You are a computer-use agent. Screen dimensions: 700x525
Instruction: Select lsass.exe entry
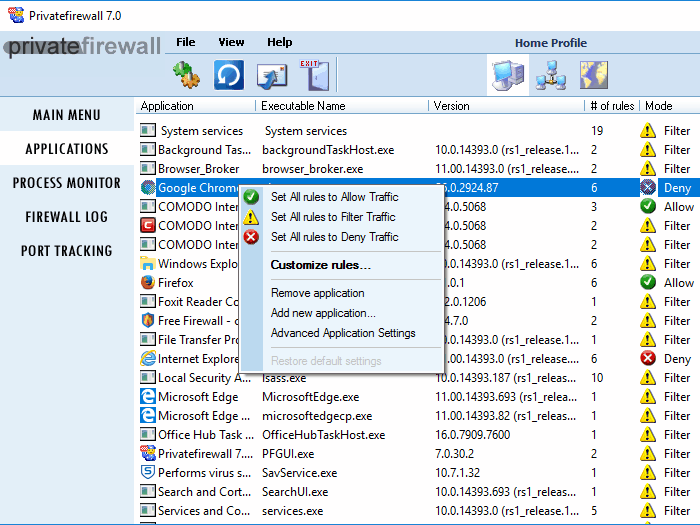point(284,379)
